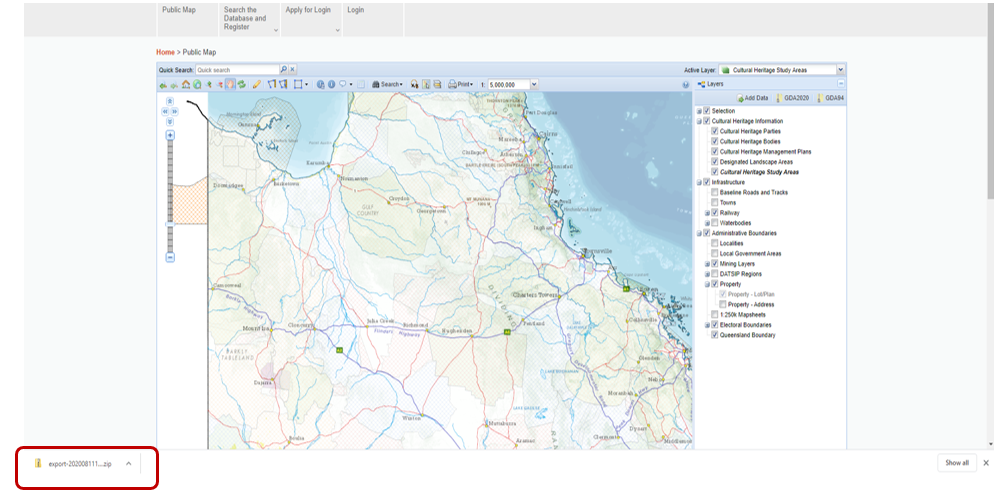Pan map north with up arrow

click(170, 101)
